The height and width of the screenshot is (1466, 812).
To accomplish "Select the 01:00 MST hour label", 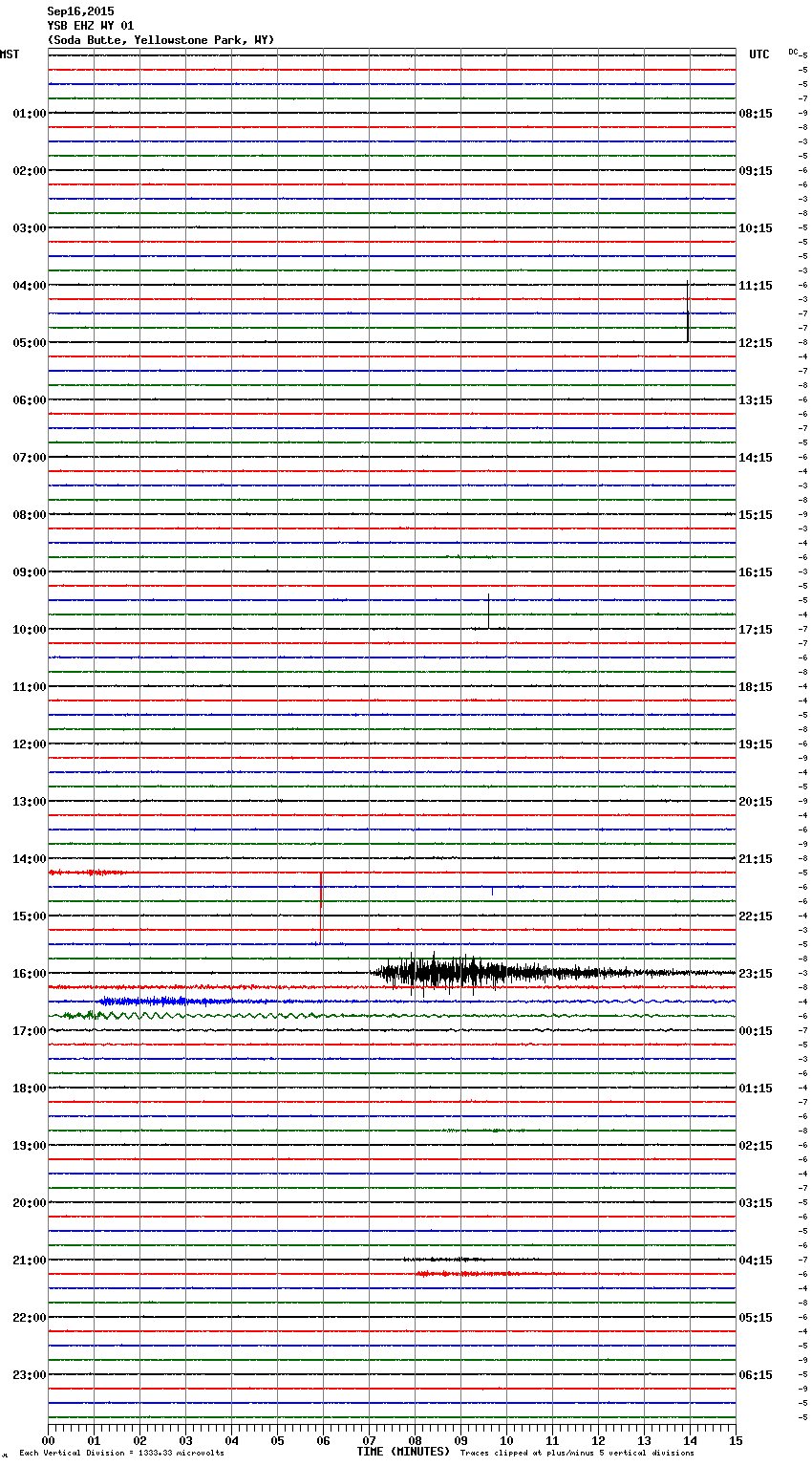I will coord(29,114).
